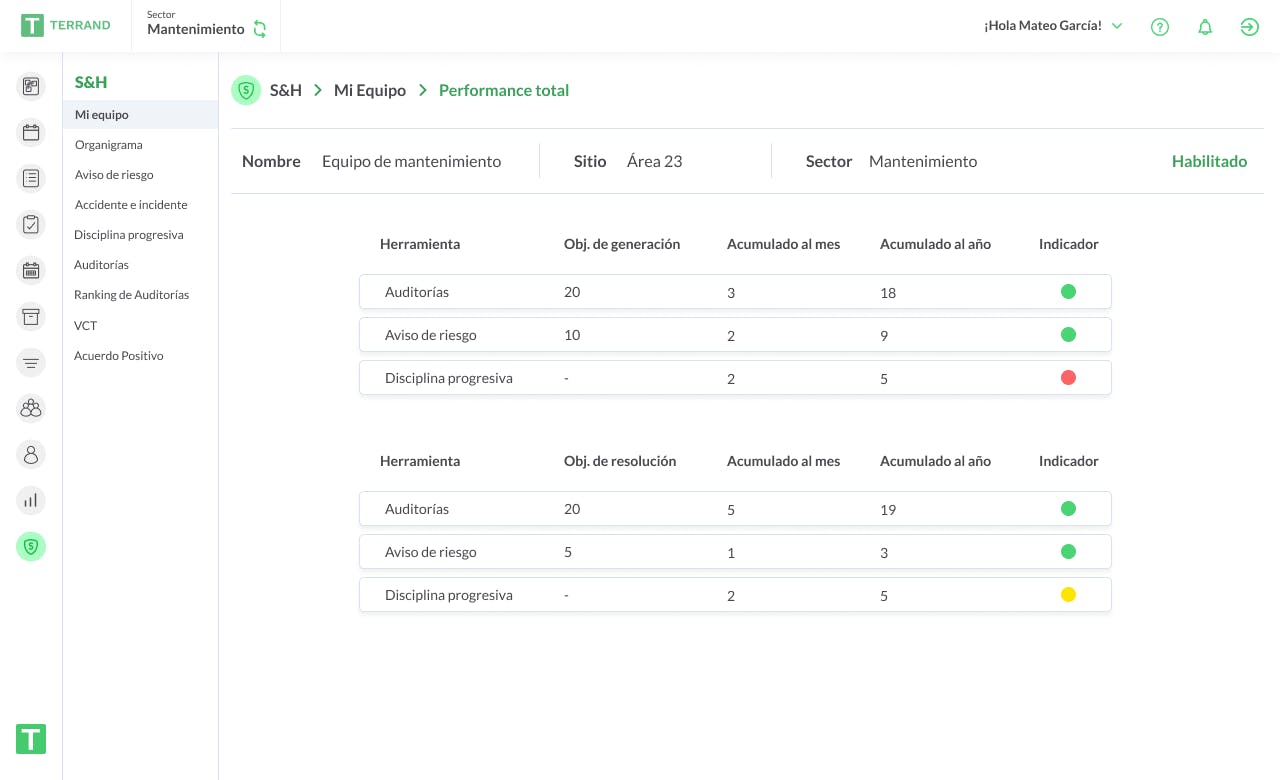Screen dimensions: 1280x780
Task: Click green indicator in resolution Auditorías row
Action: (1068, 509)
